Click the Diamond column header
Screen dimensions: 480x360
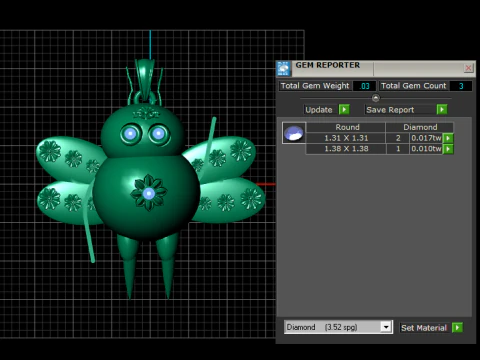click(x=420, y=127)
